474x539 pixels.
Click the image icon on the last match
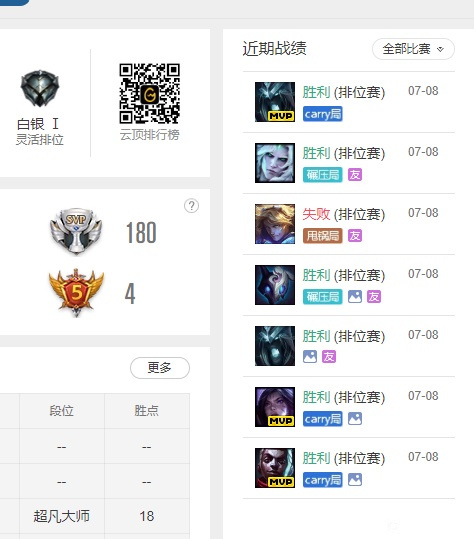(355, 480)
